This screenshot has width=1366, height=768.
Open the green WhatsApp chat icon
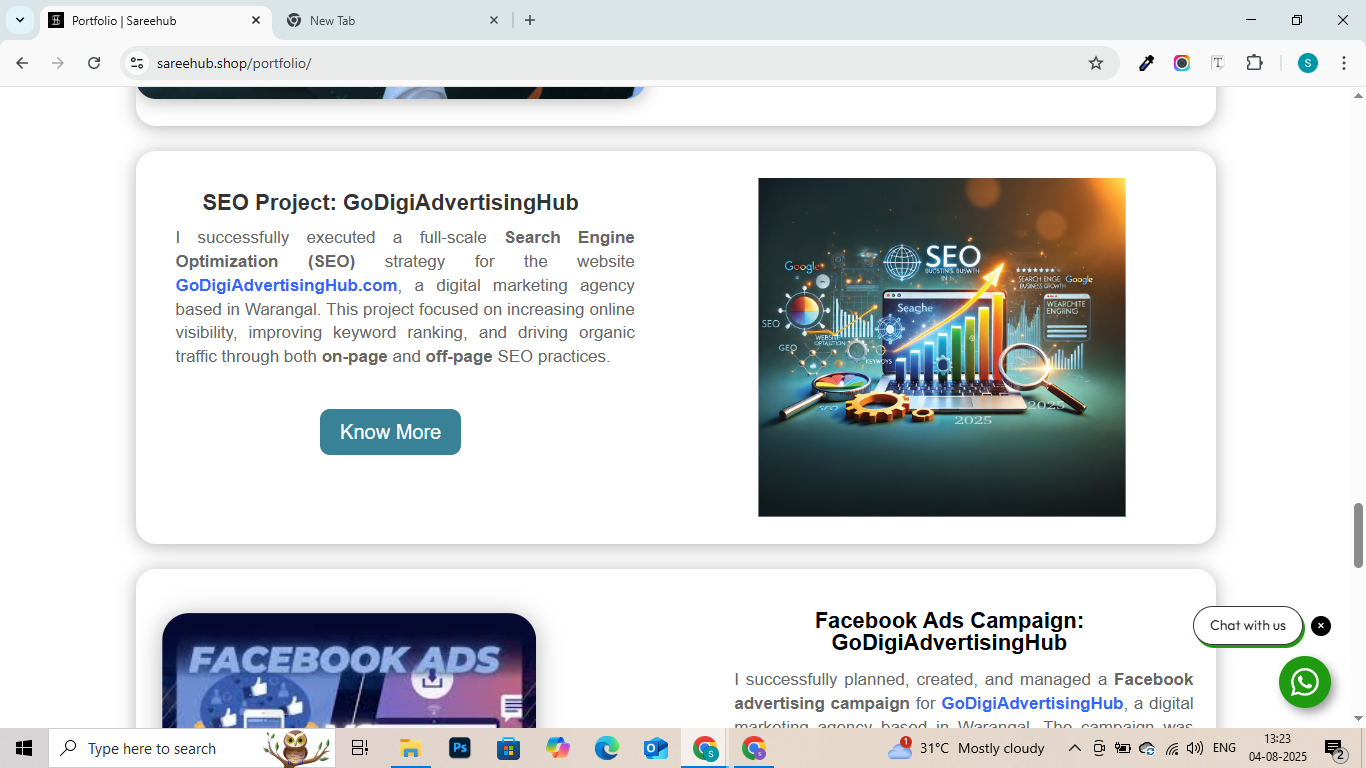(1304, 682)
